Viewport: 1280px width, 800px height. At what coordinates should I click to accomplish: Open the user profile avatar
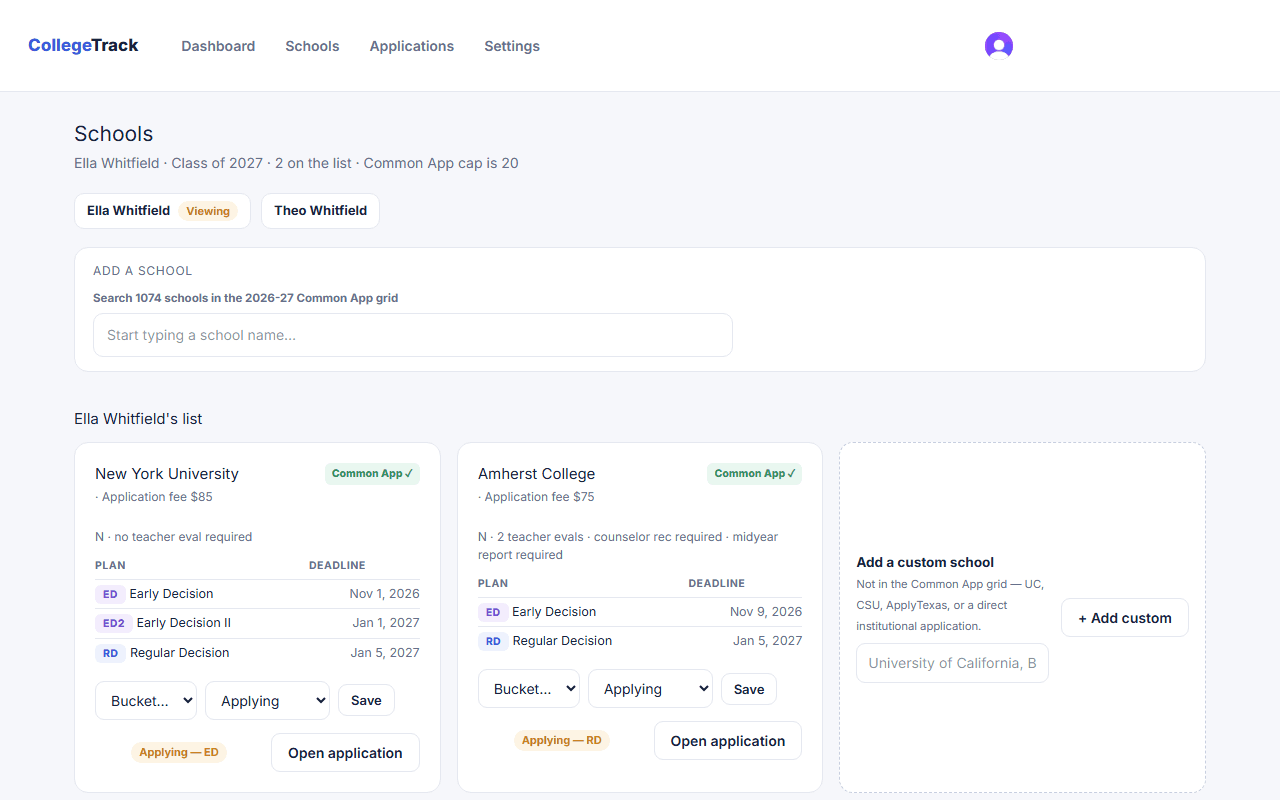(999, 46)
